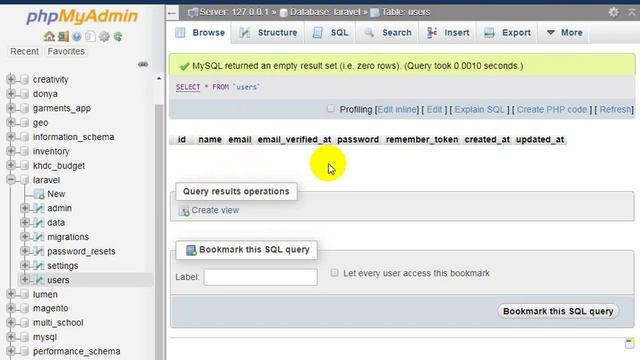Switch to the Favorites tab
640x360 pixels.
click(66, 51)
